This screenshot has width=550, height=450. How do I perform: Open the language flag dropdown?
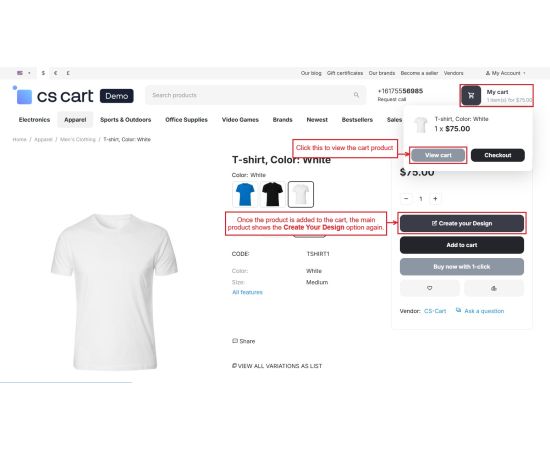24,73
